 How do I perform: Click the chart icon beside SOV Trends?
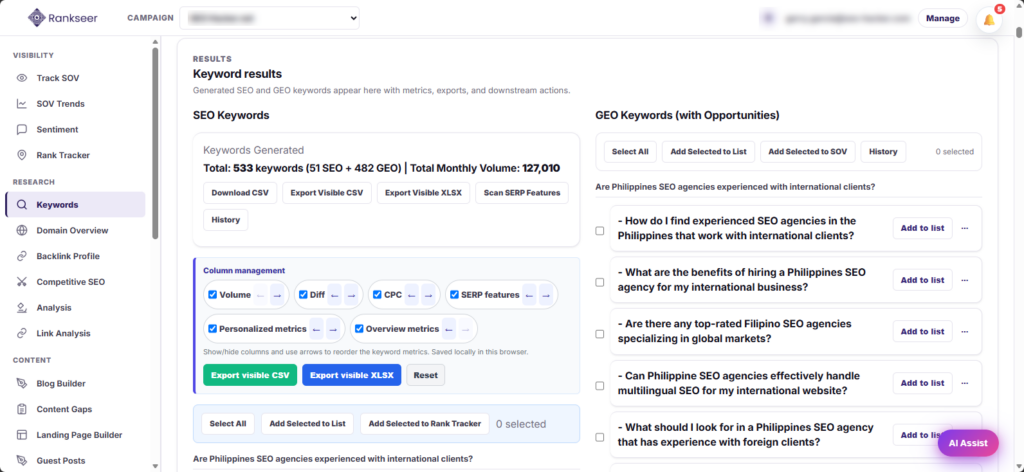click(22, 104)
